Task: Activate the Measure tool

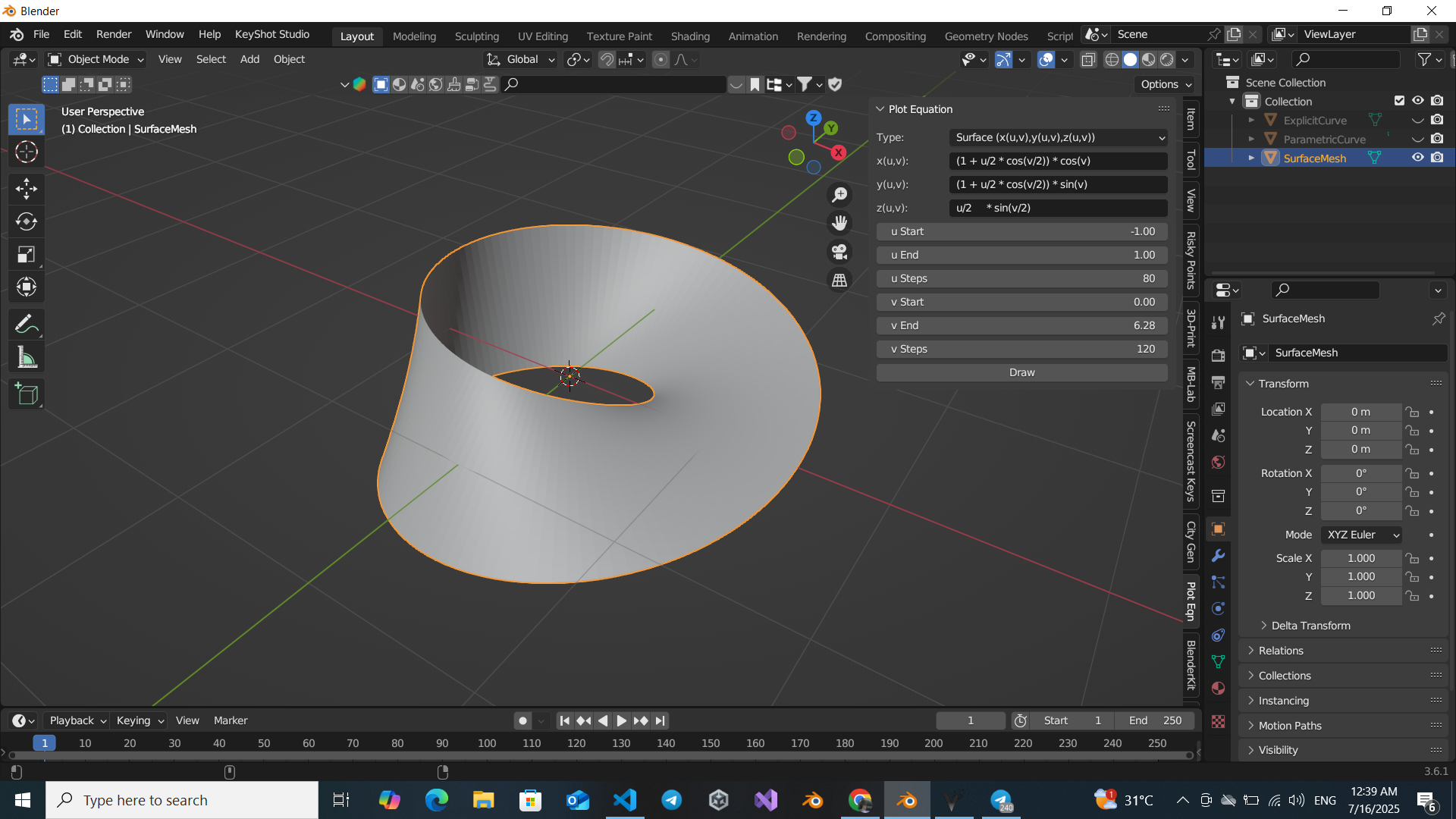Action: click(26, 356)
